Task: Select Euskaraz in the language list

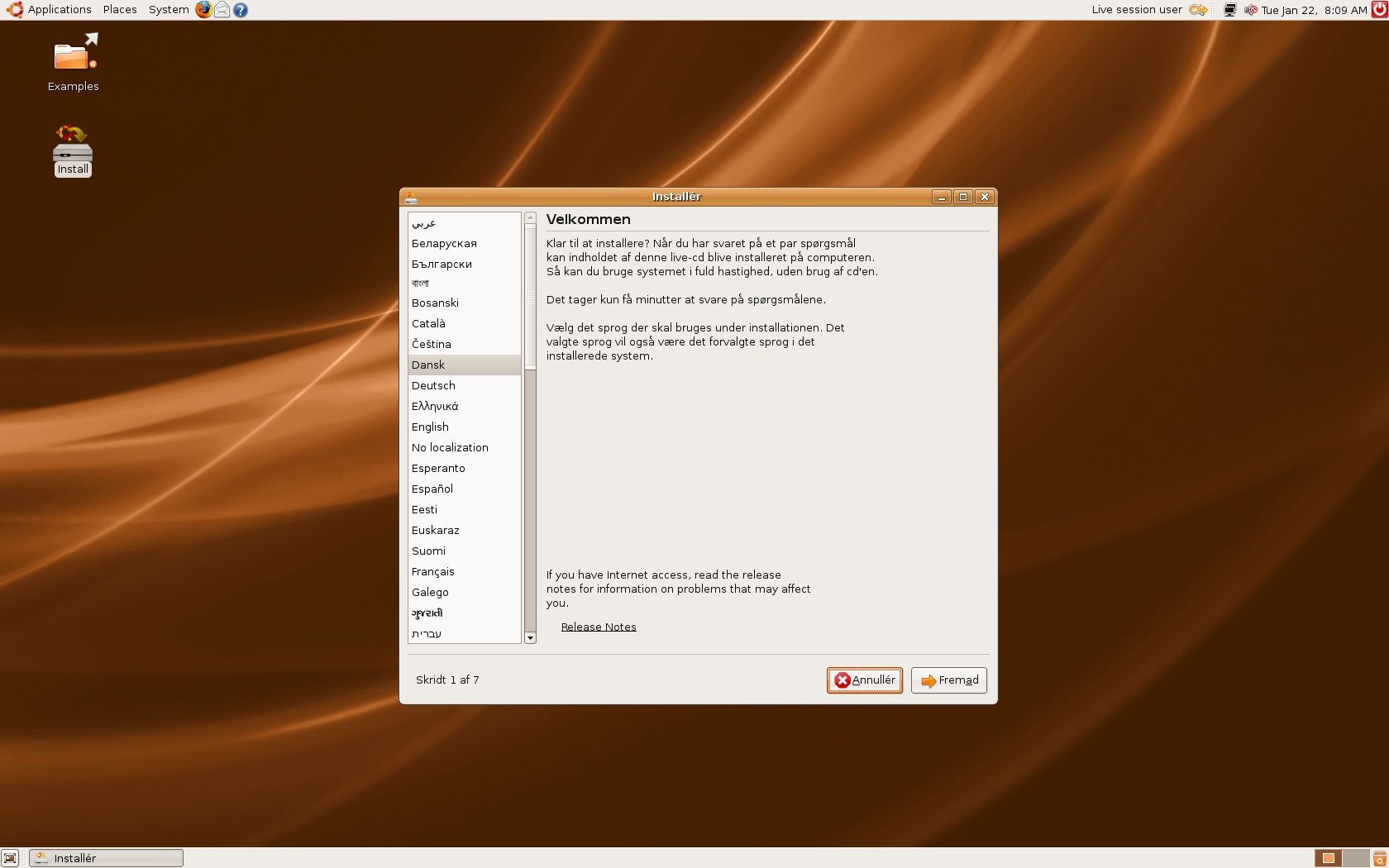Action: (x=465, y=531)
